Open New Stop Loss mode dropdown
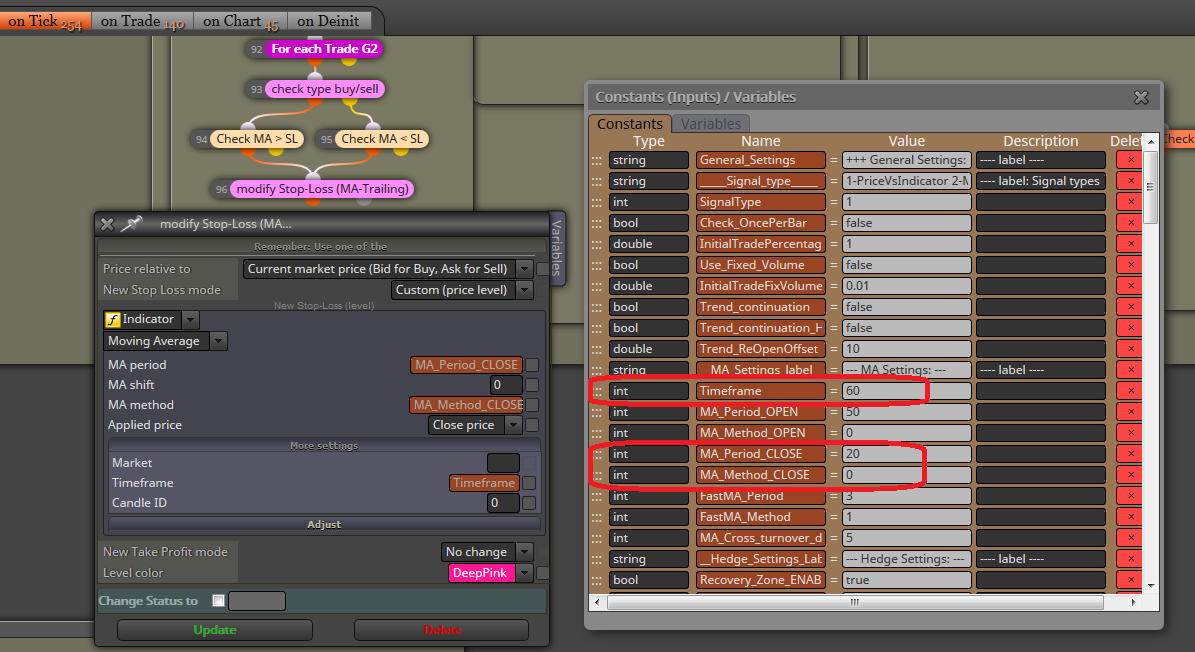This screenshot has width=1195, height=652. coord(524,290)
